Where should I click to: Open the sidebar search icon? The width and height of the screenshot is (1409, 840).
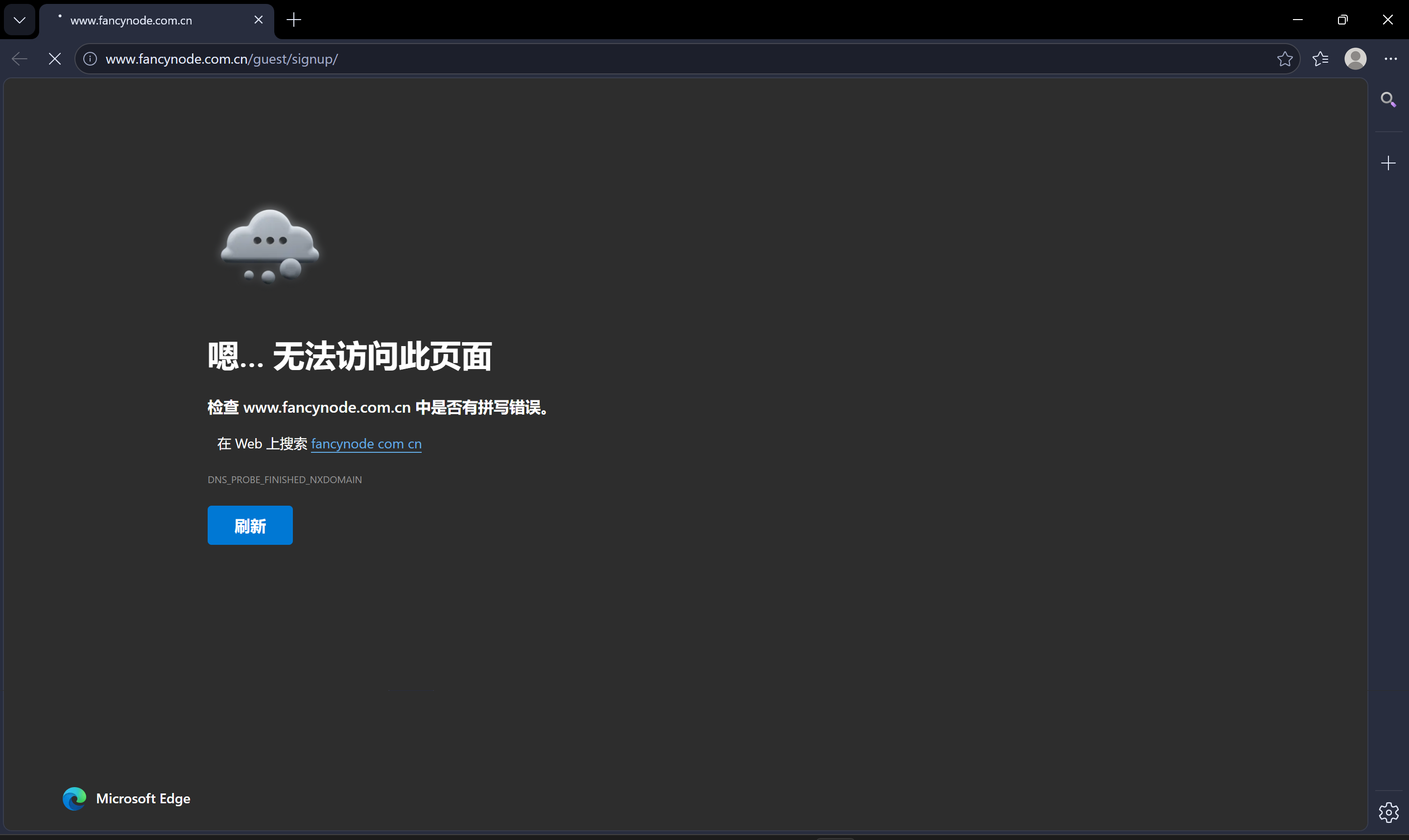click(1388, 100)
